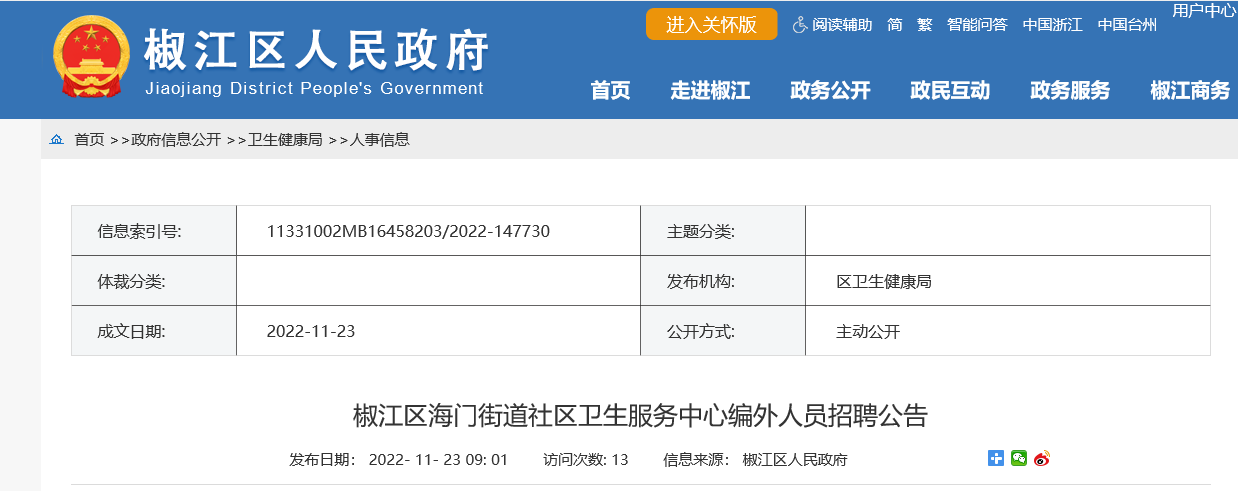Share via the blue plus share icon
The image size is (1238, 491).
(x=996, y=459)
